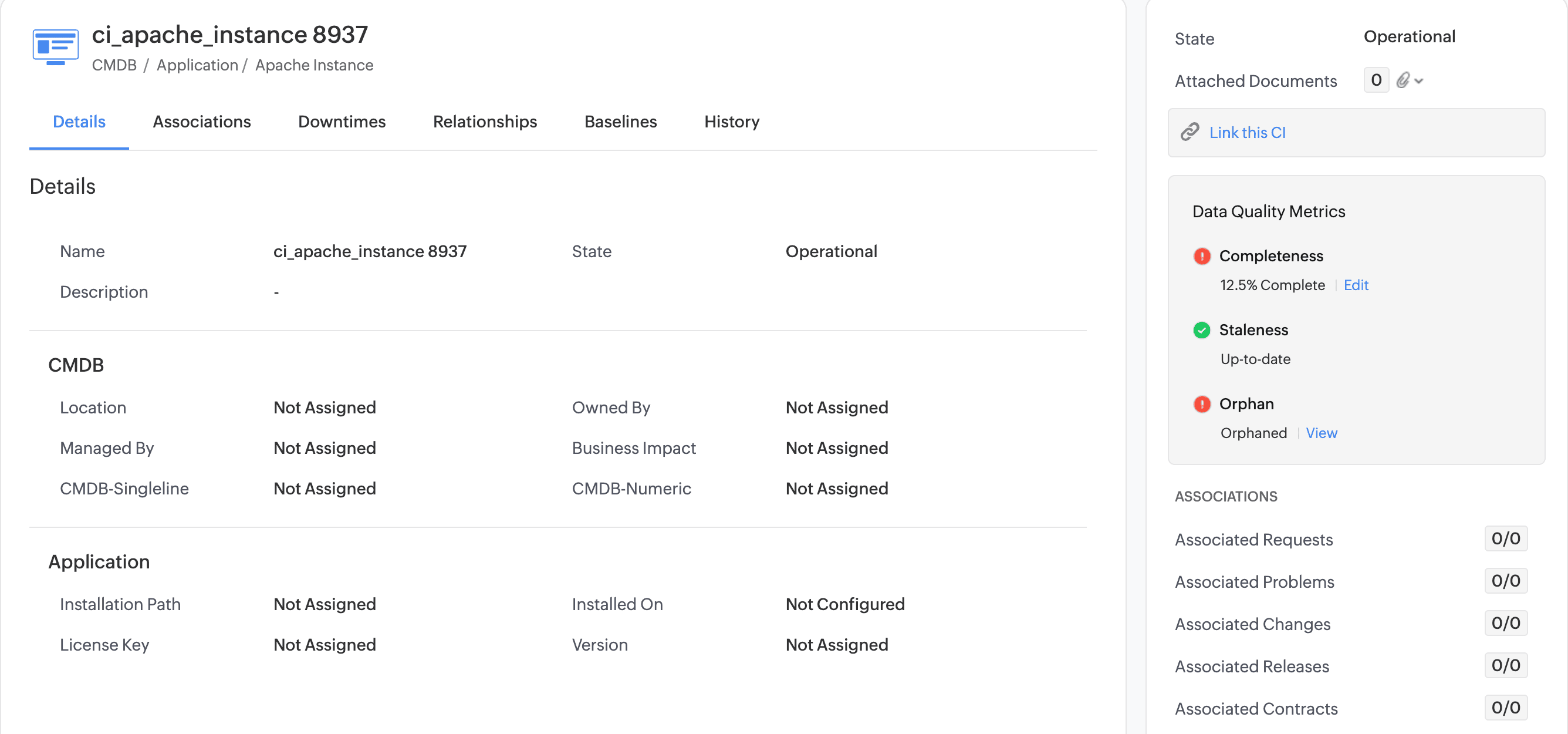The image size is (1568, 734).
Task: Edit the Completeness metric
Action: [x=1356, y=285]
